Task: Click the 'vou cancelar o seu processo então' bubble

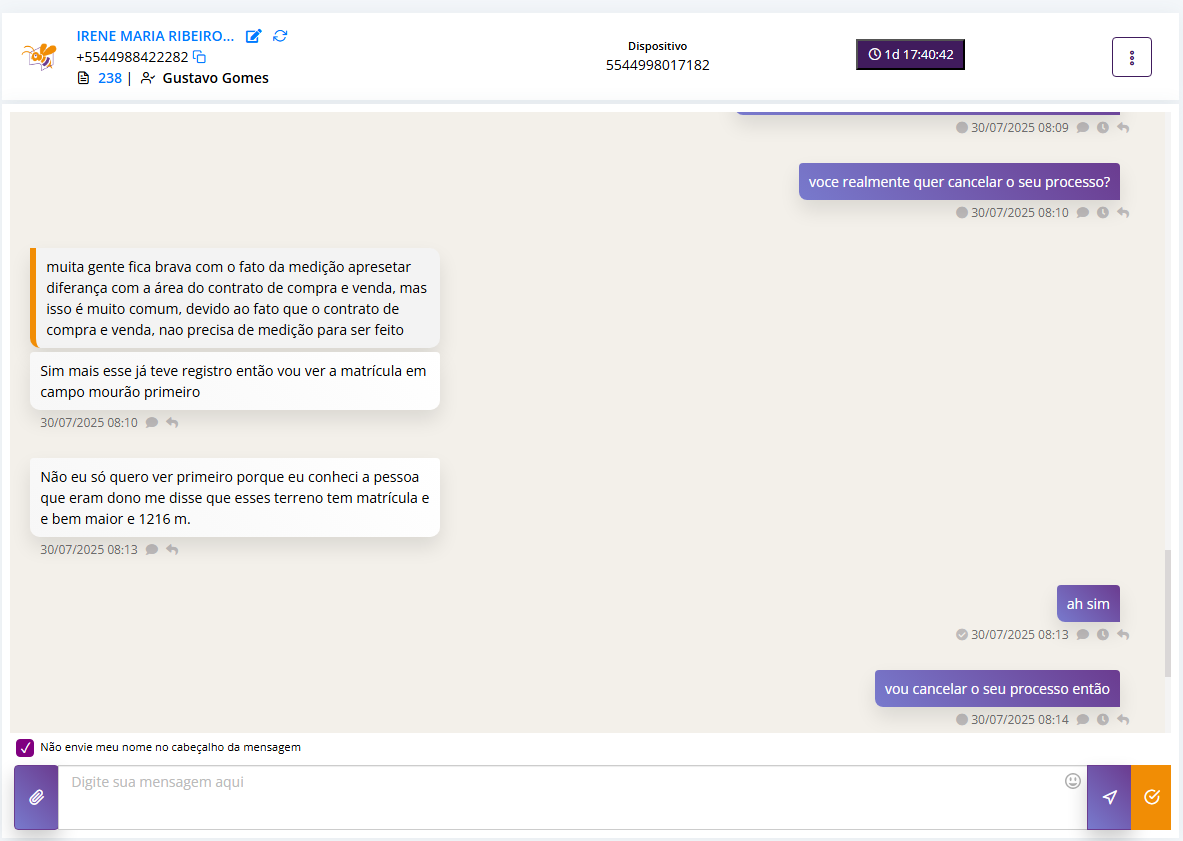Action: [x=997, y=689]
